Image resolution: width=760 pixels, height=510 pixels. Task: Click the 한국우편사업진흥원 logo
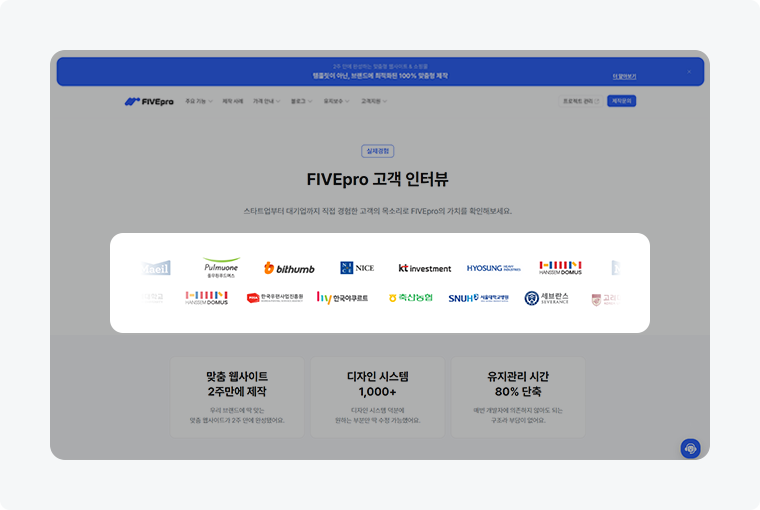click(275, 298)
